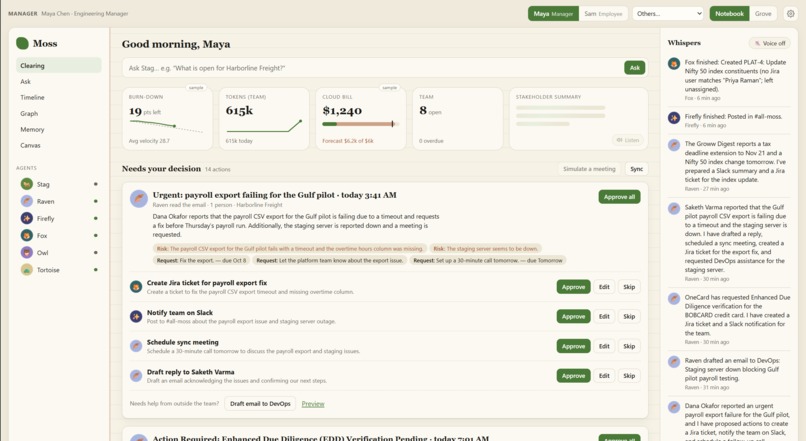Screen dimensions: 806x441
Task: Skip the Schedule sync meeting action
Action: pyautogui.click(x=629, y=346)
